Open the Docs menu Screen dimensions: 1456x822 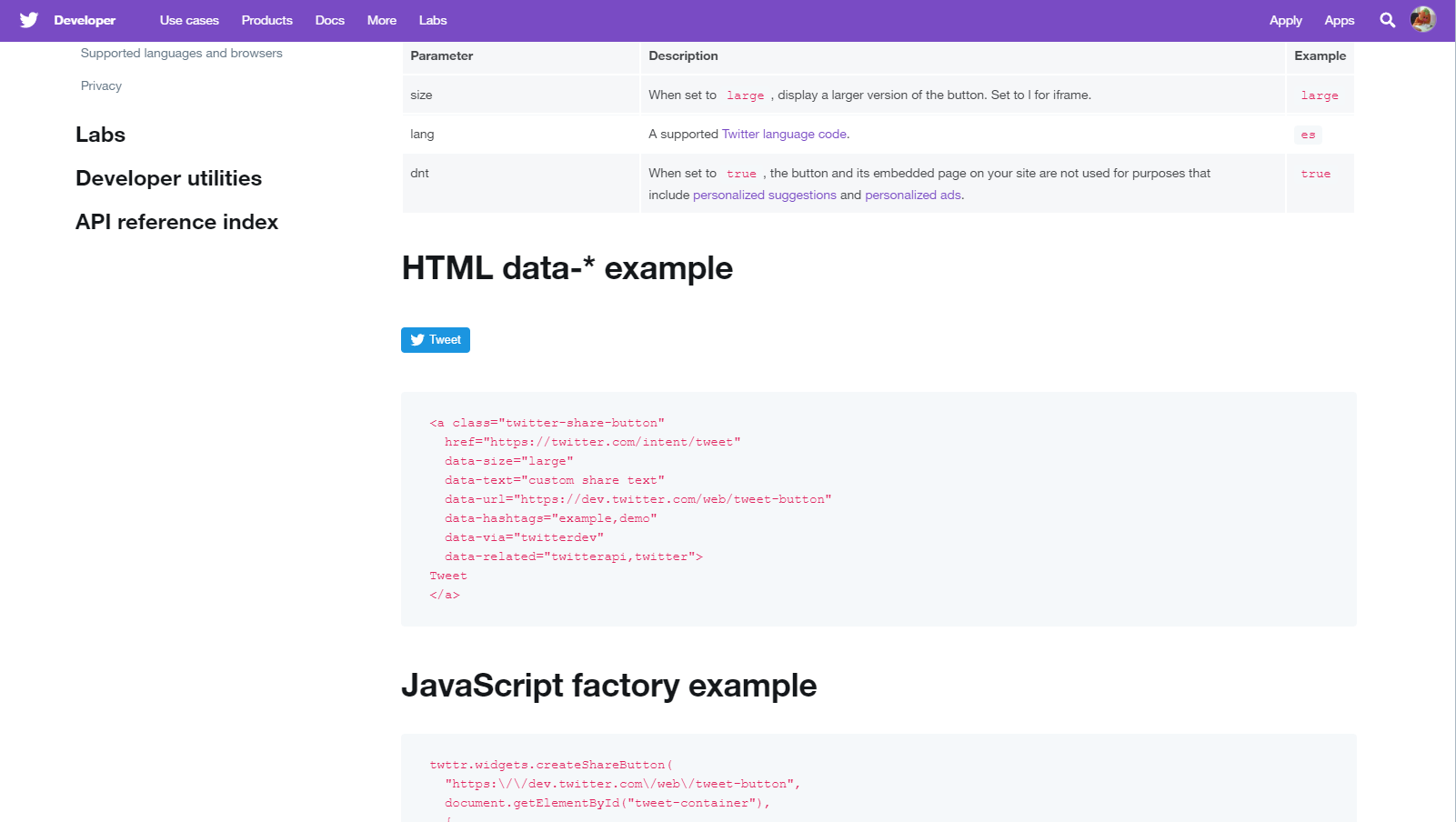pyautogui.click(x=330, y=20)
